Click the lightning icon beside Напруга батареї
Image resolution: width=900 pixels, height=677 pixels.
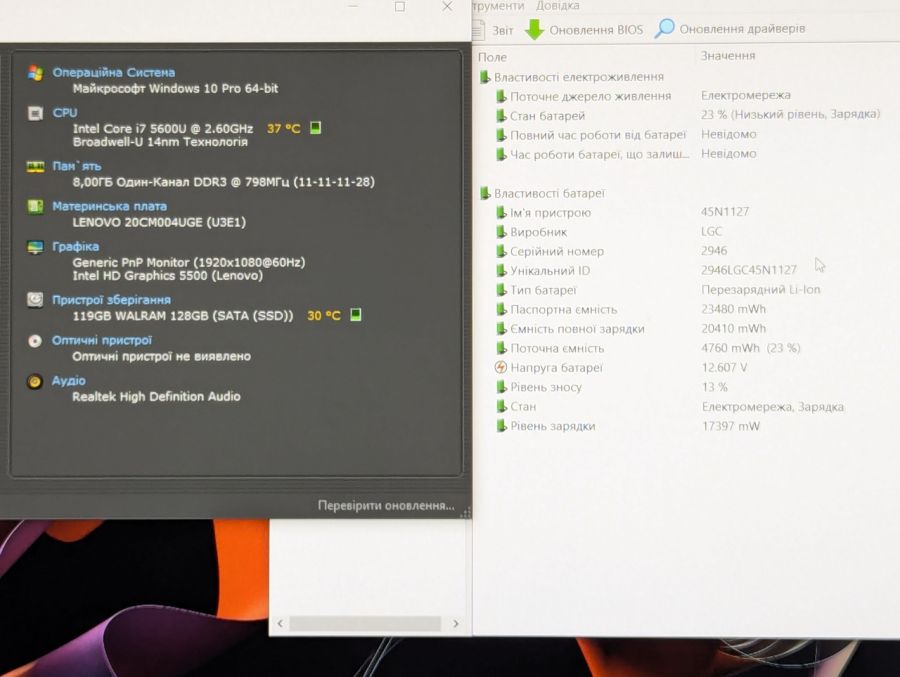(x=501, y=367)
